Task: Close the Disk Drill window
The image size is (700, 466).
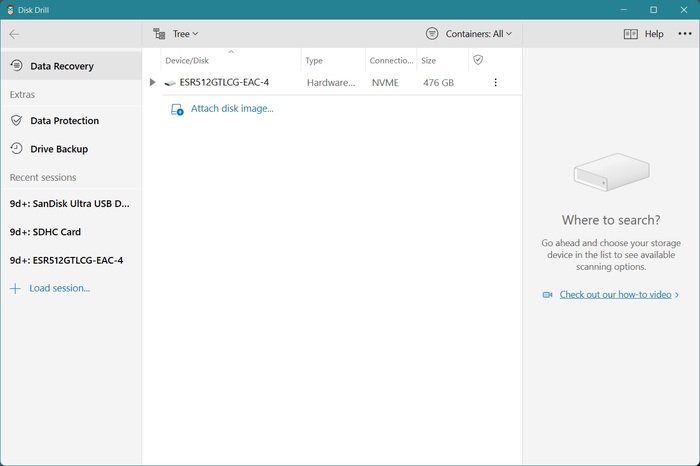Action: point(683,9)
